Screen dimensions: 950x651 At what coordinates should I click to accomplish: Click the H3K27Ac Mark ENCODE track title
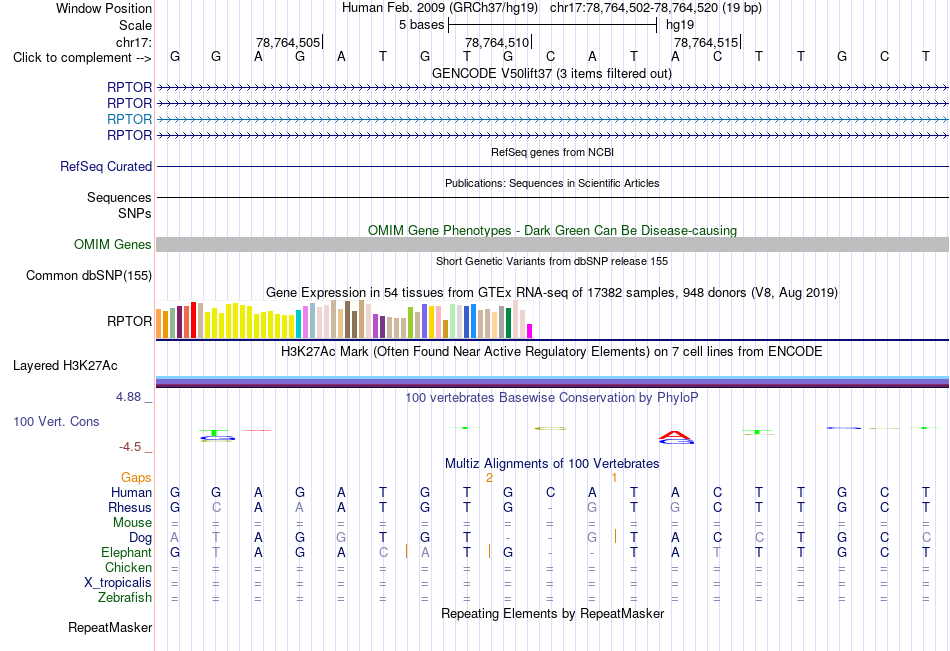coord(552,352)
